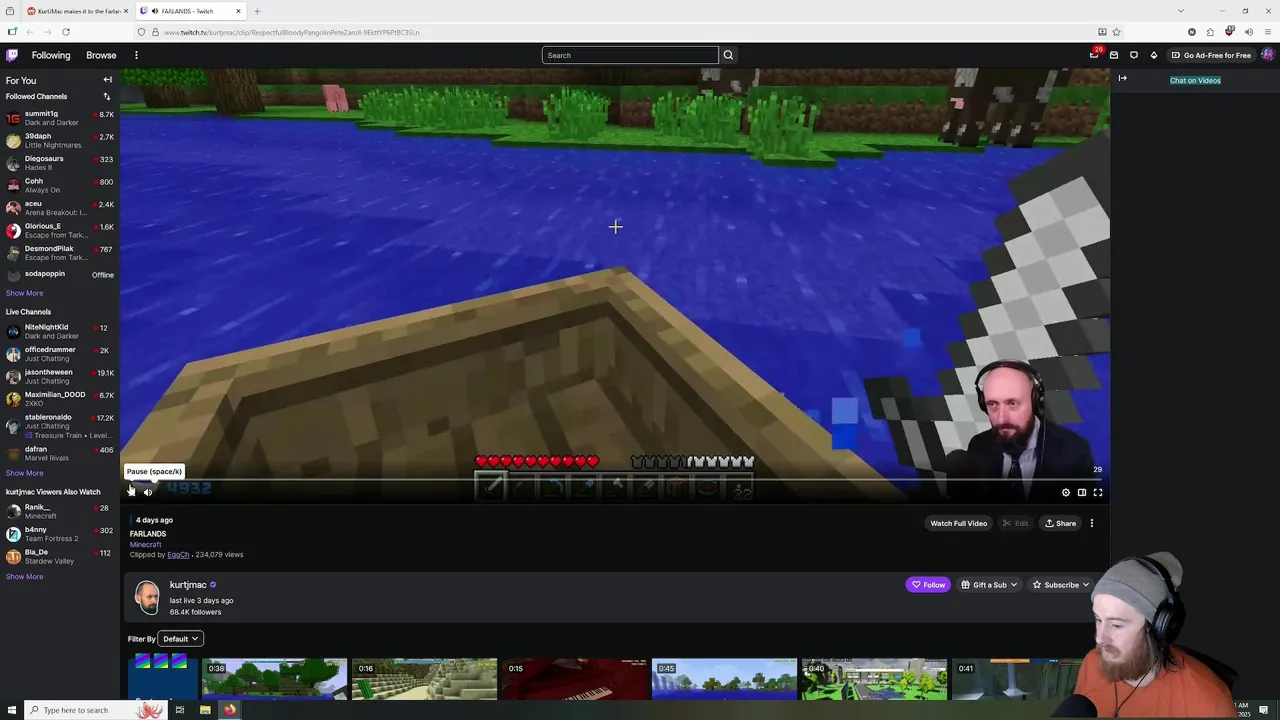The height and width of the screenshot is (720, 1280).
Task: Sort the Followed Channels list
Action: click(107, 97)
